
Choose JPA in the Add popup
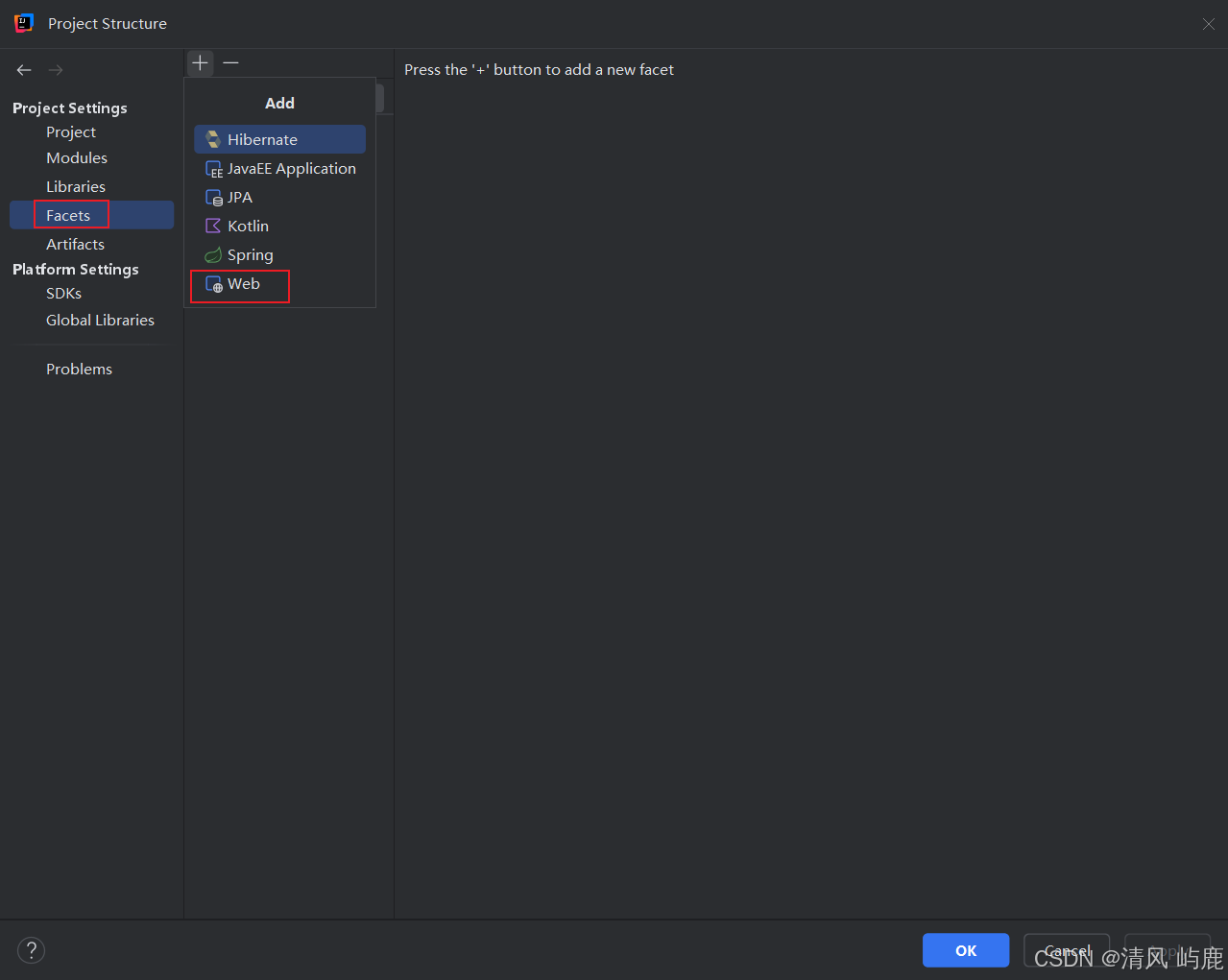tap(279, 197)
